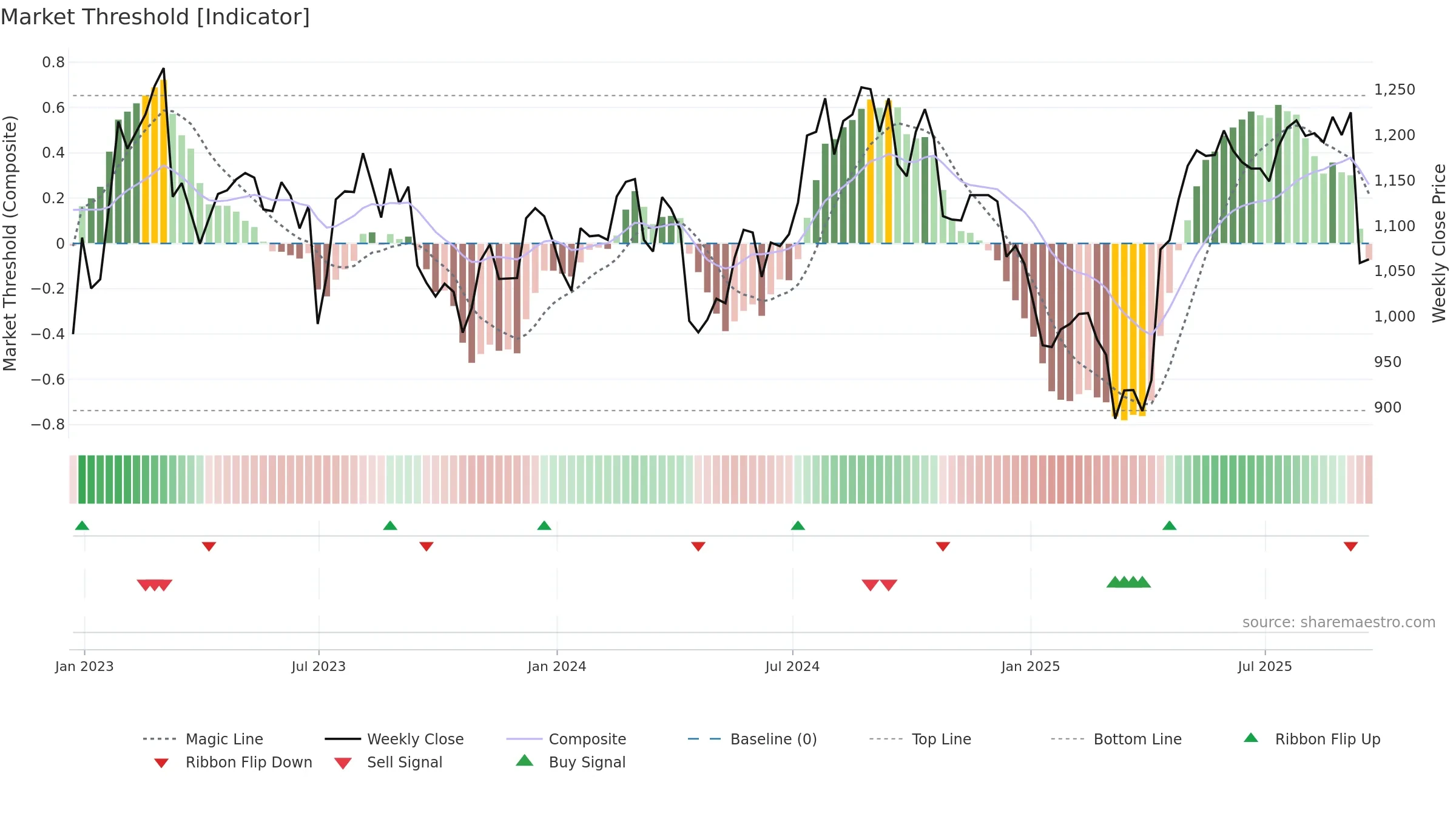Click the Jan 2023 x-axis label
Image resolution: width=1456 pixels, height=819 pixels.
coord(84,667)
